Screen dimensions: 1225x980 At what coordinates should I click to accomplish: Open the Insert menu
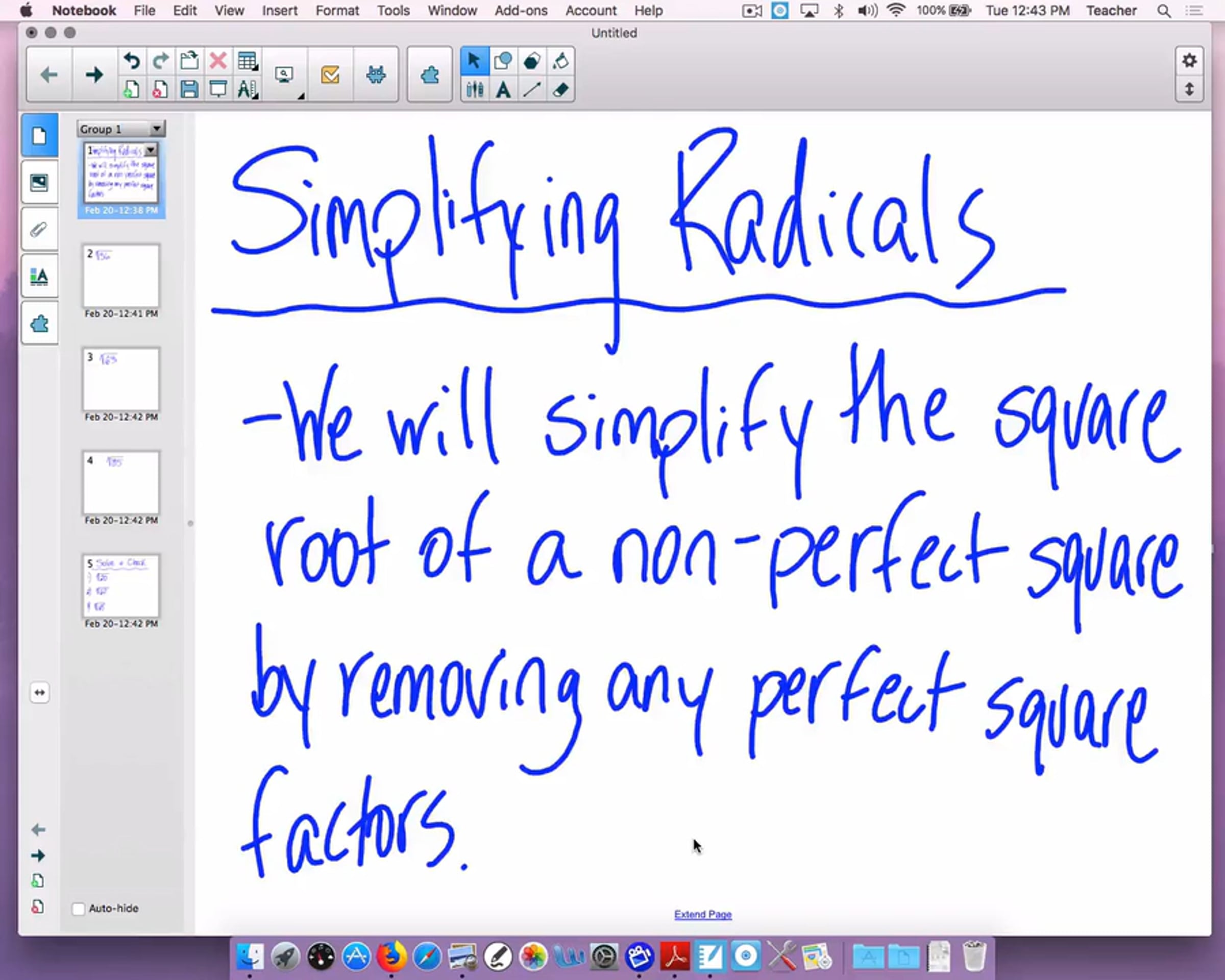point(280,11)
